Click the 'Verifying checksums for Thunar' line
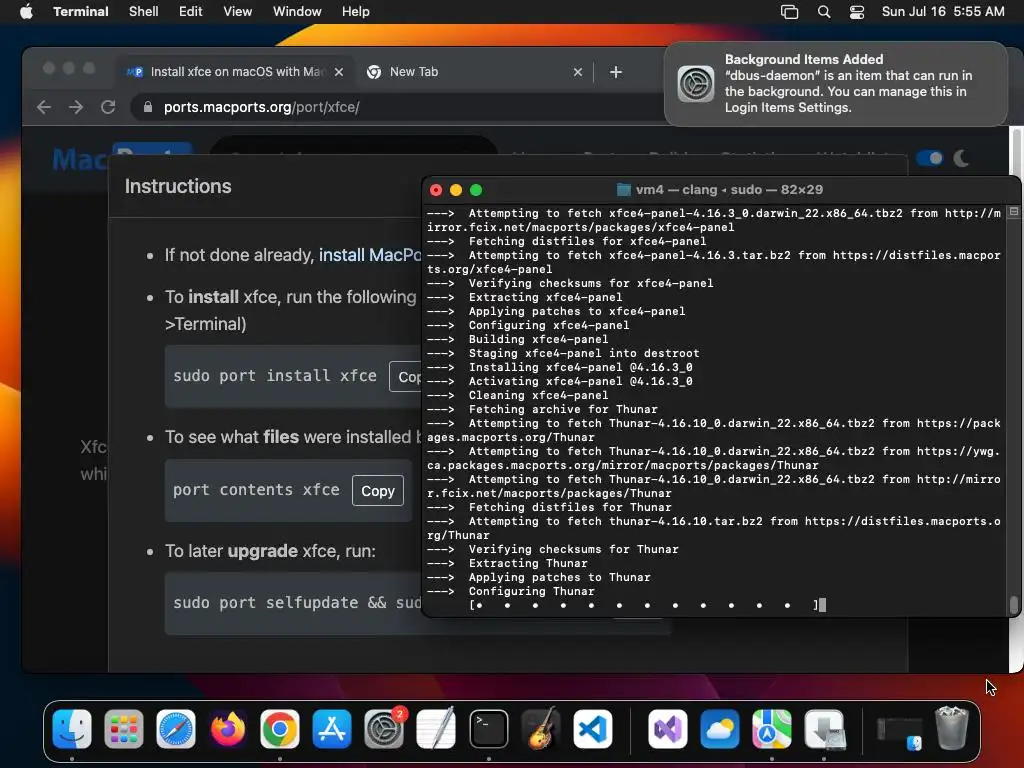Viewport: 1024px width, 768px height. tap(552, 549)
